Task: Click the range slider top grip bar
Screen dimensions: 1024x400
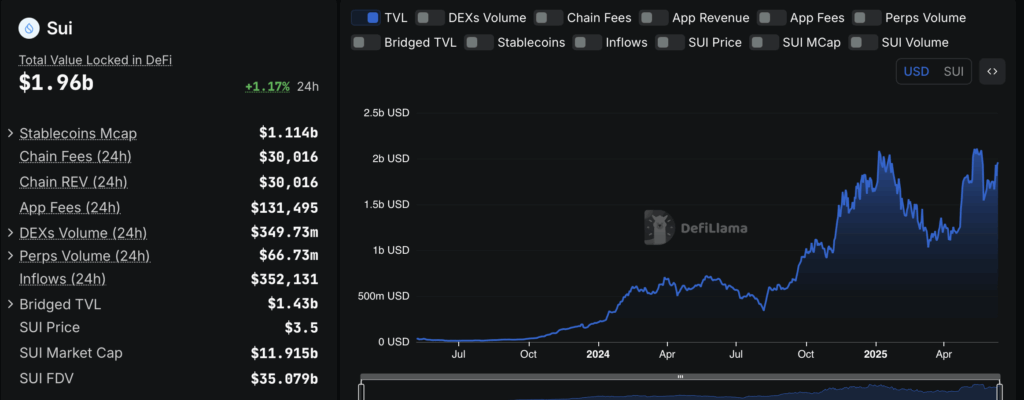Action: [x=680, y=377]
